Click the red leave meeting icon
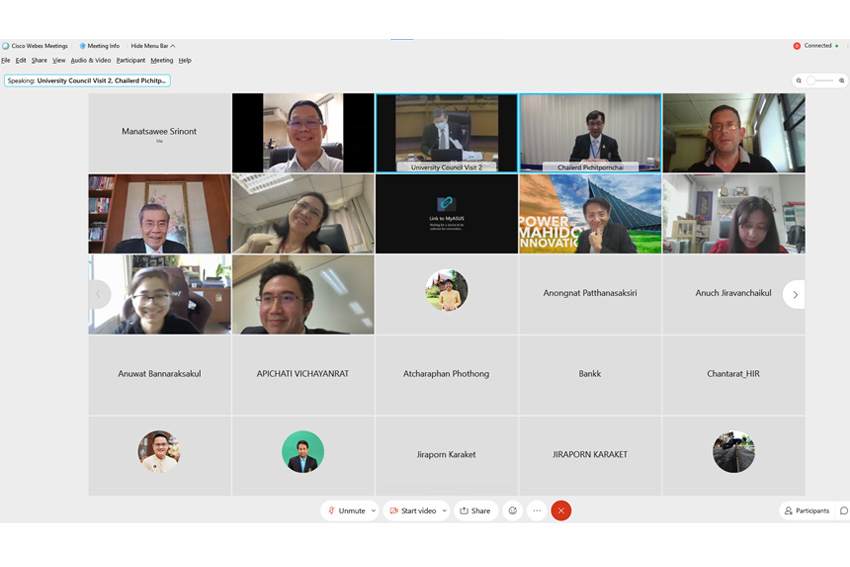The width and height of the screenshot is (850, 567). click(x=561, y=510)
